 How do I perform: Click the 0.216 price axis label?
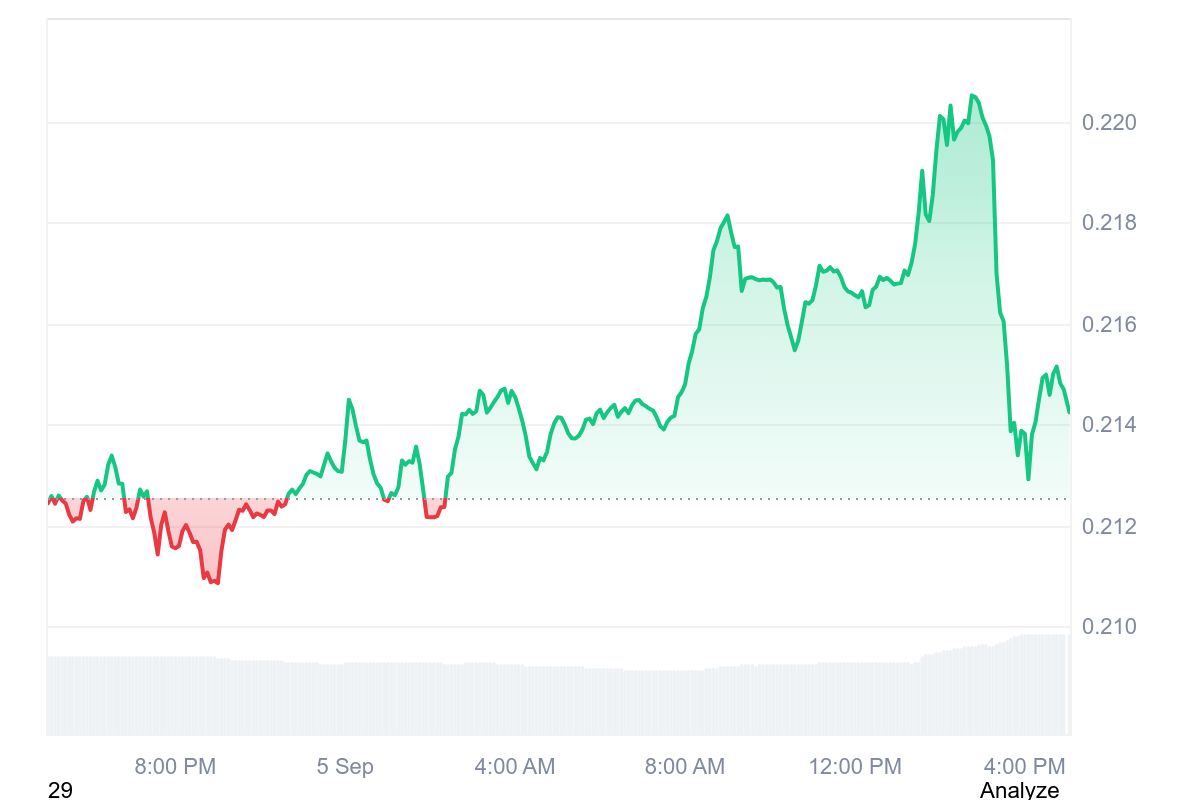click(x=1109, y=325)
